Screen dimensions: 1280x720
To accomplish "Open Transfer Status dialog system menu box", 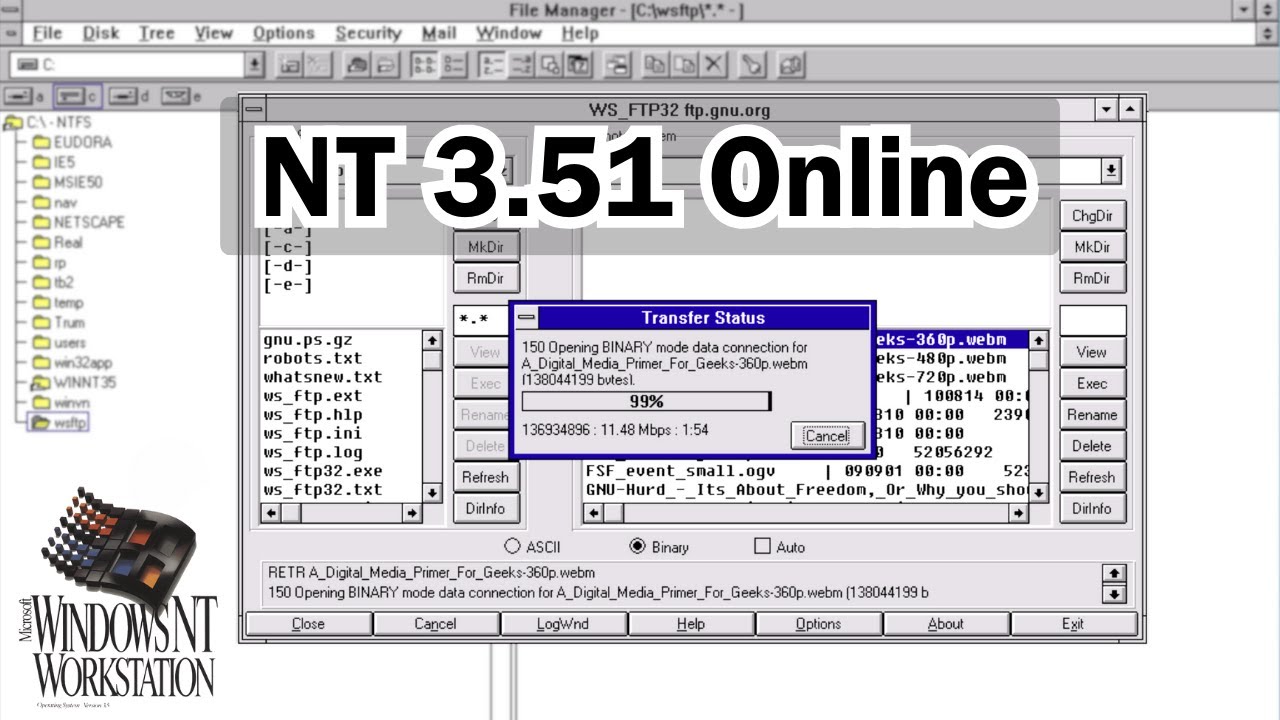I will 525,318.
